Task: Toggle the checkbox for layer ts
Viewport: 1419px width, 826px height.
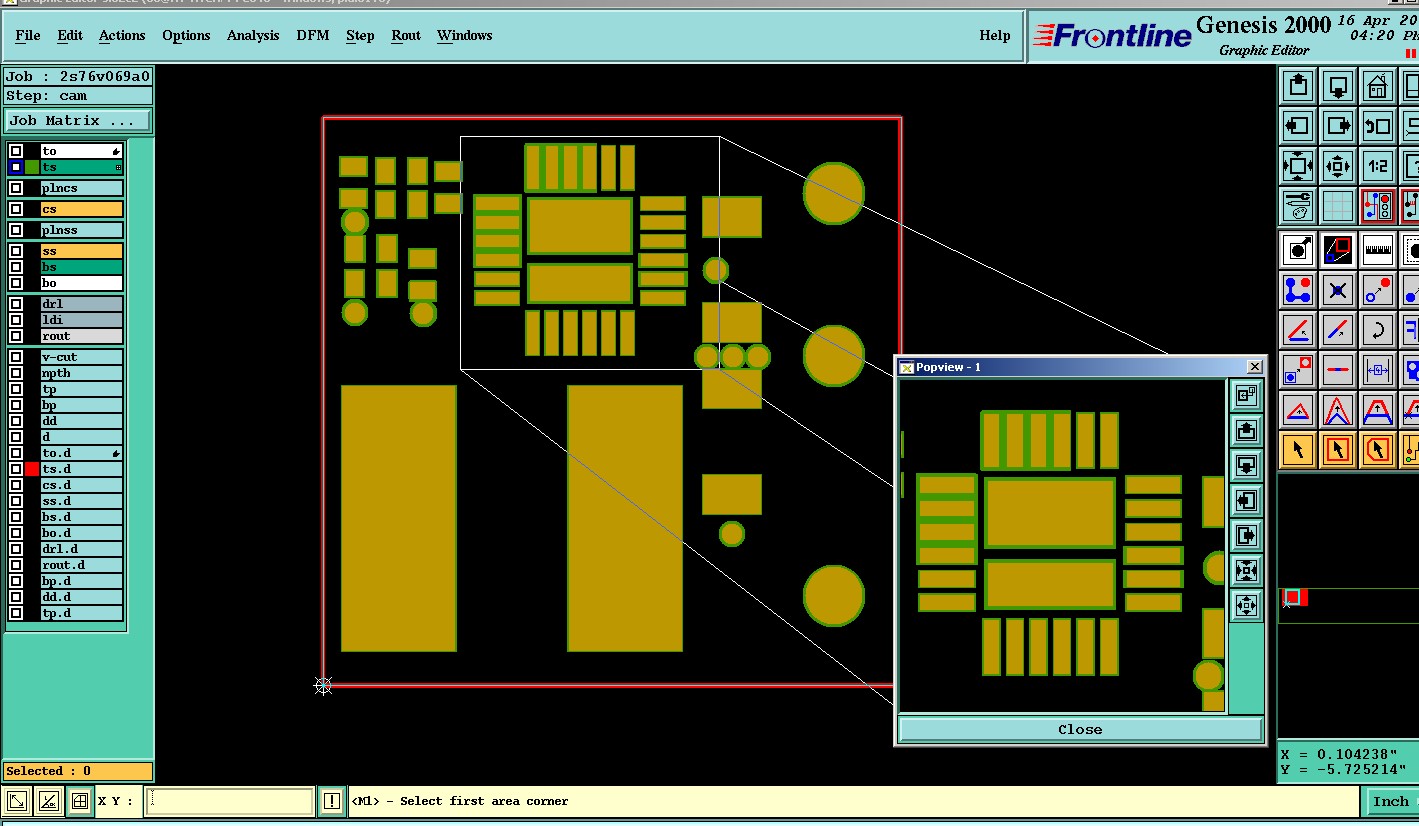Action: point(16,167)
